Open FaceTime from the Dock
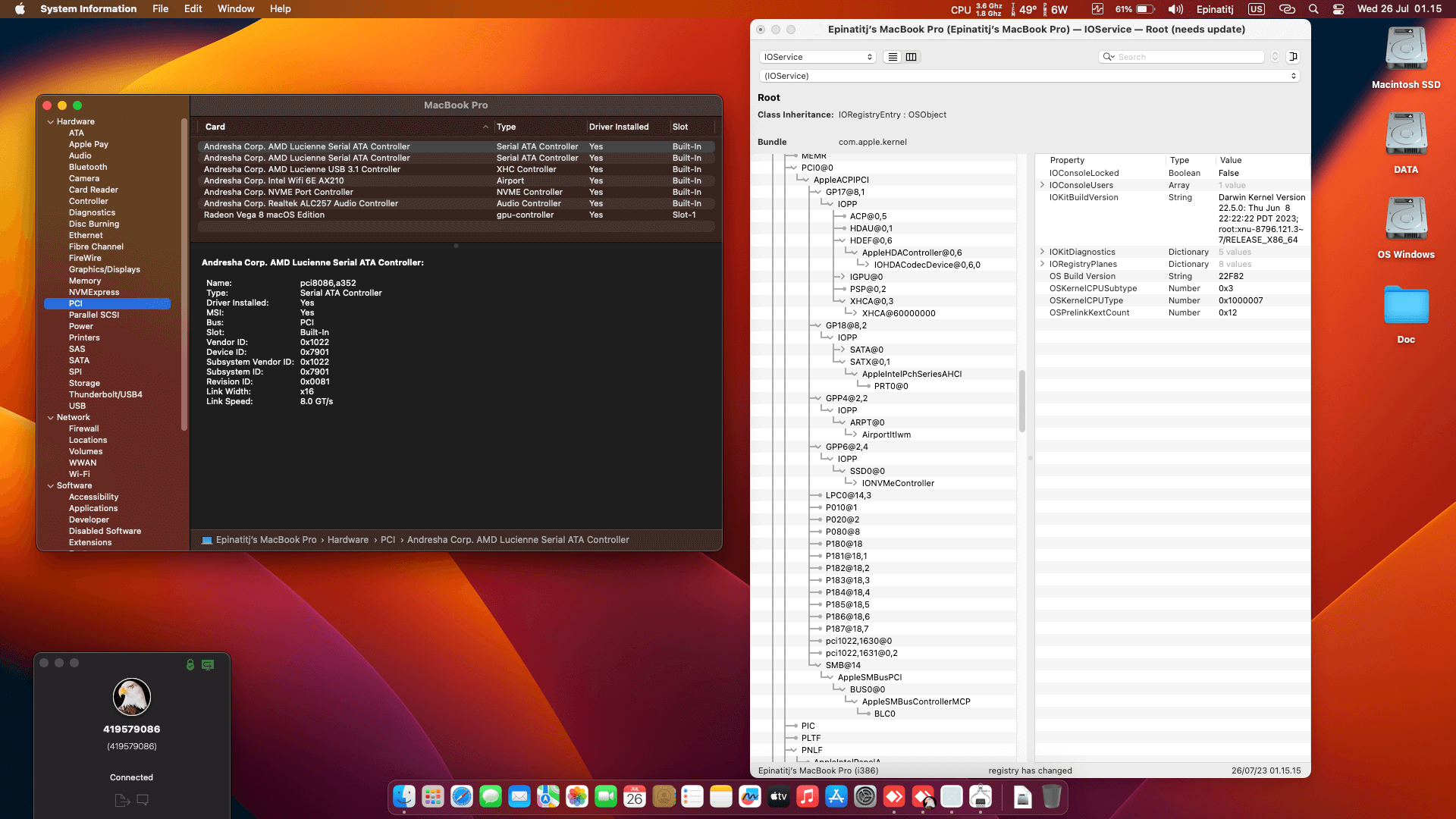This screenshot has height=819, width=1456. click(607, 797)
